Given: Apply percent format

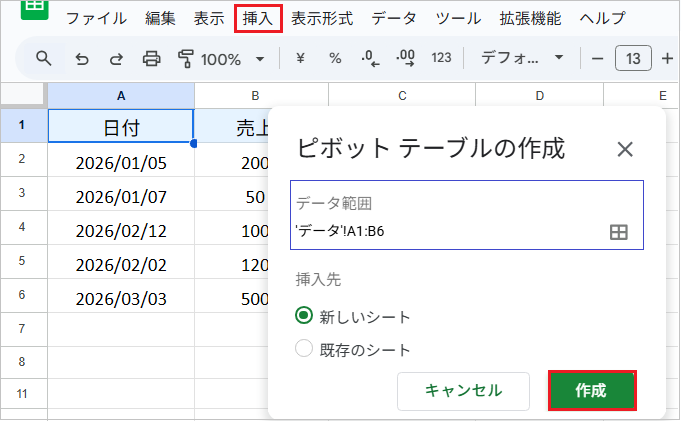Looking at the screenshot, I should pos(335,58).
